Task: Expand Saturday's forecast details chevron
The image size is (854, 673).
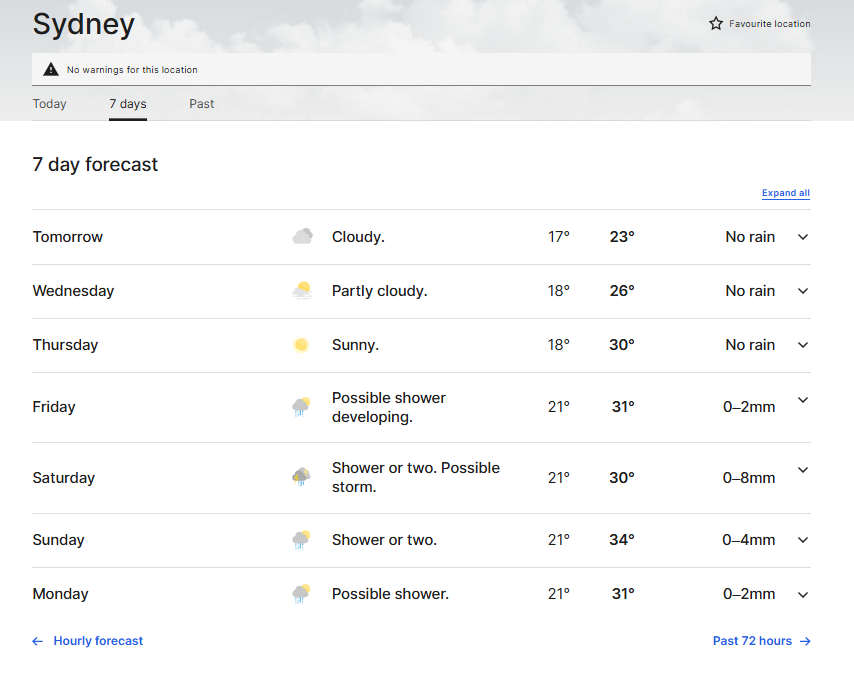Action: point(803,470)
